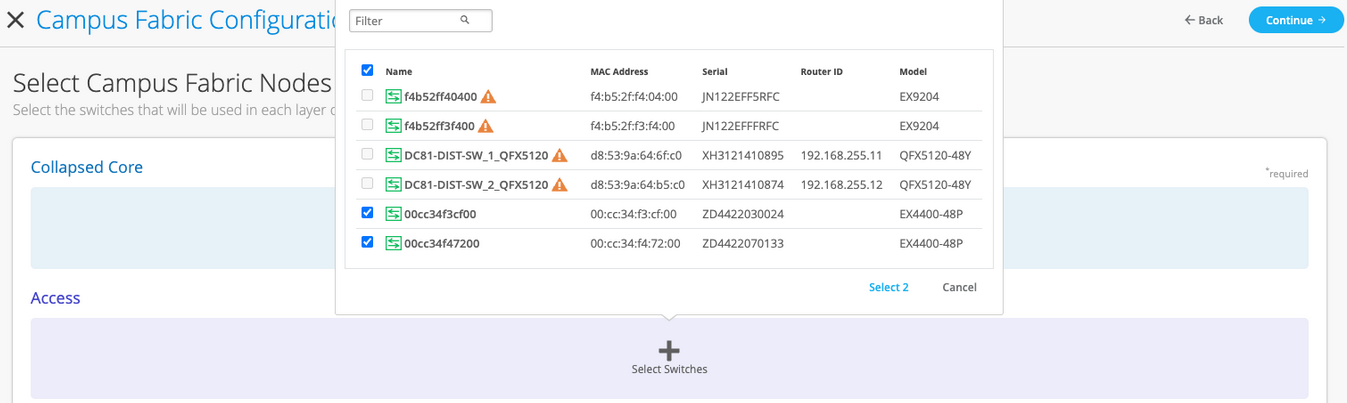This screenshot has width=1347, height=403.
Task: Go Back to the previous step
Action: (1203, 20)
